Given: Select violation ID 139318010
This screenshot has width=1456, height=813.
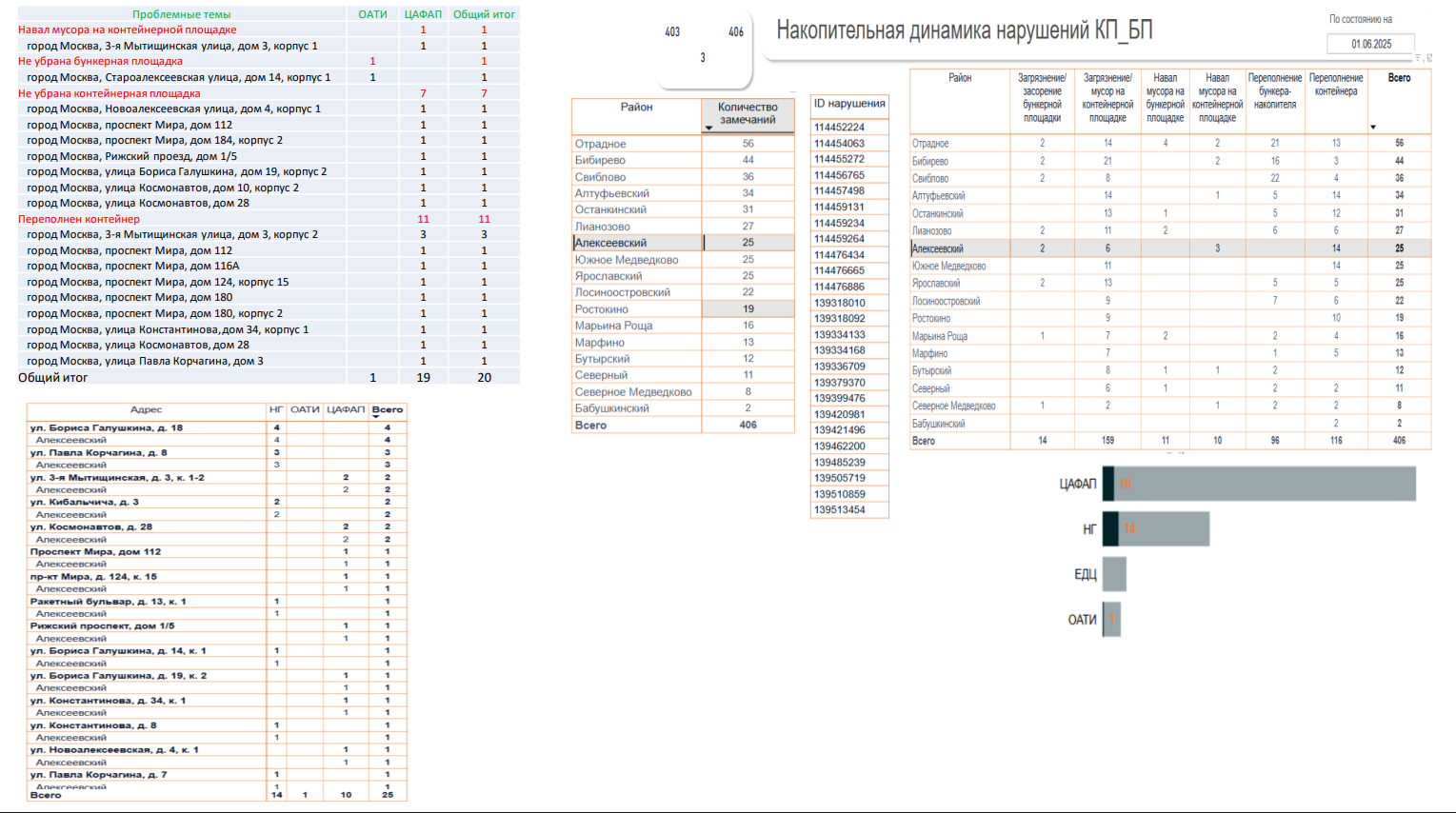Looking at the screenshot, I should point(839,303).
